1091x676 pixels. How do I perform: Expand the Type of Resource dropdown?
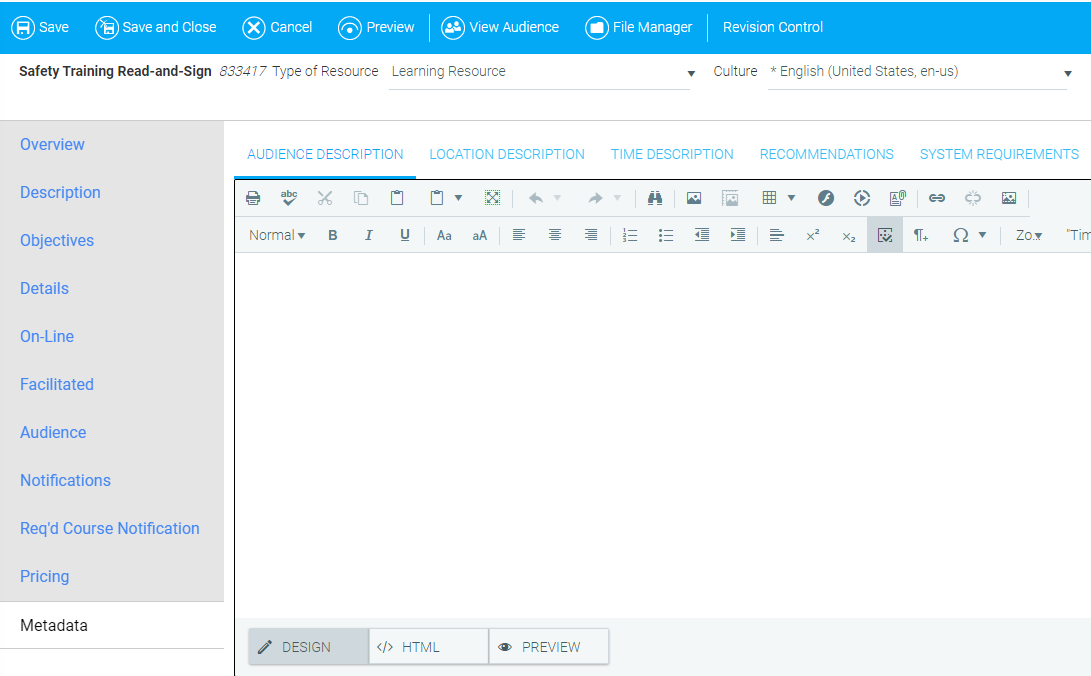pos(690,73)
